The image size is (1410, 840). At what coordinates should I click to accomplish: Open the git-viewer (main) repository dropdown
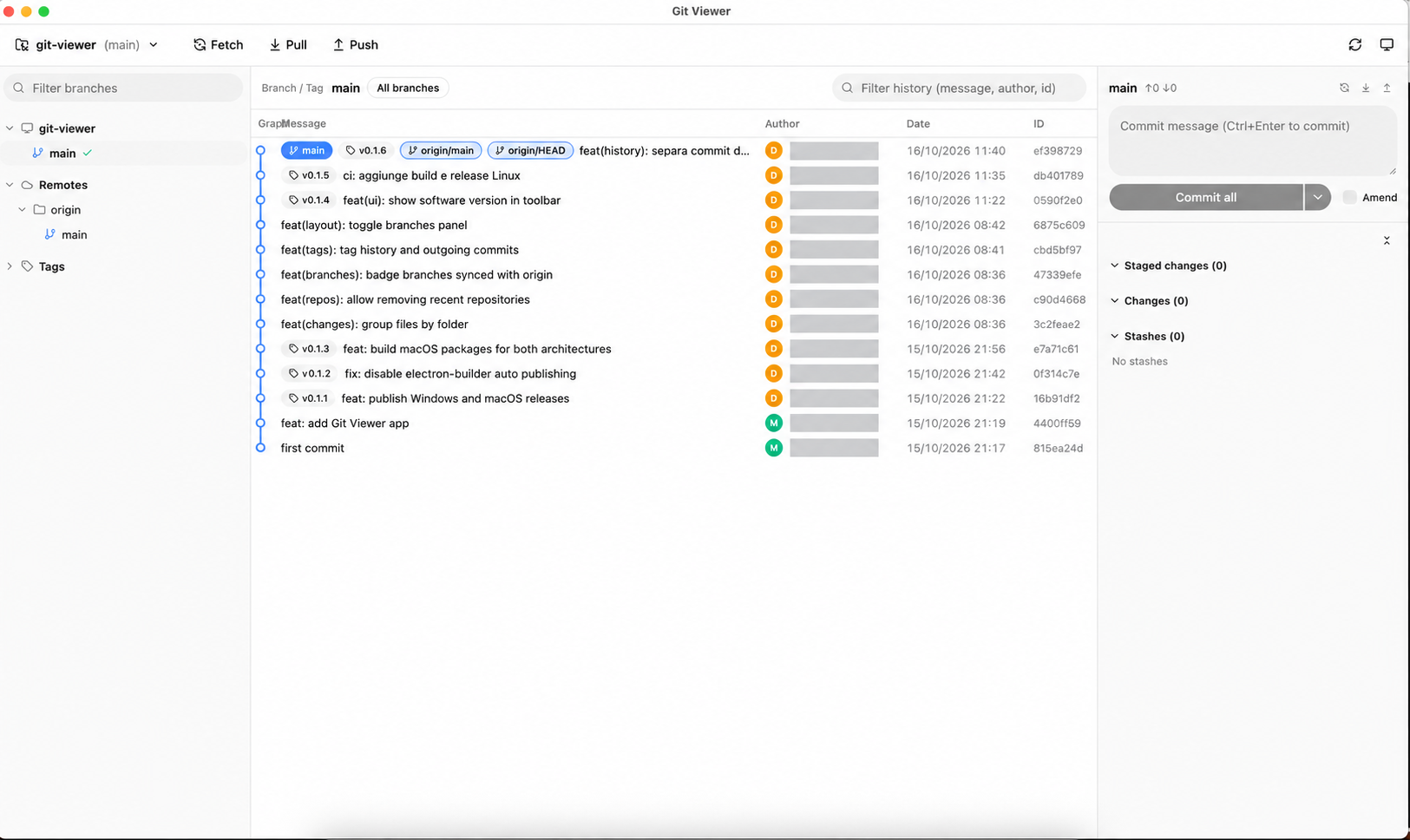[87, 44]
